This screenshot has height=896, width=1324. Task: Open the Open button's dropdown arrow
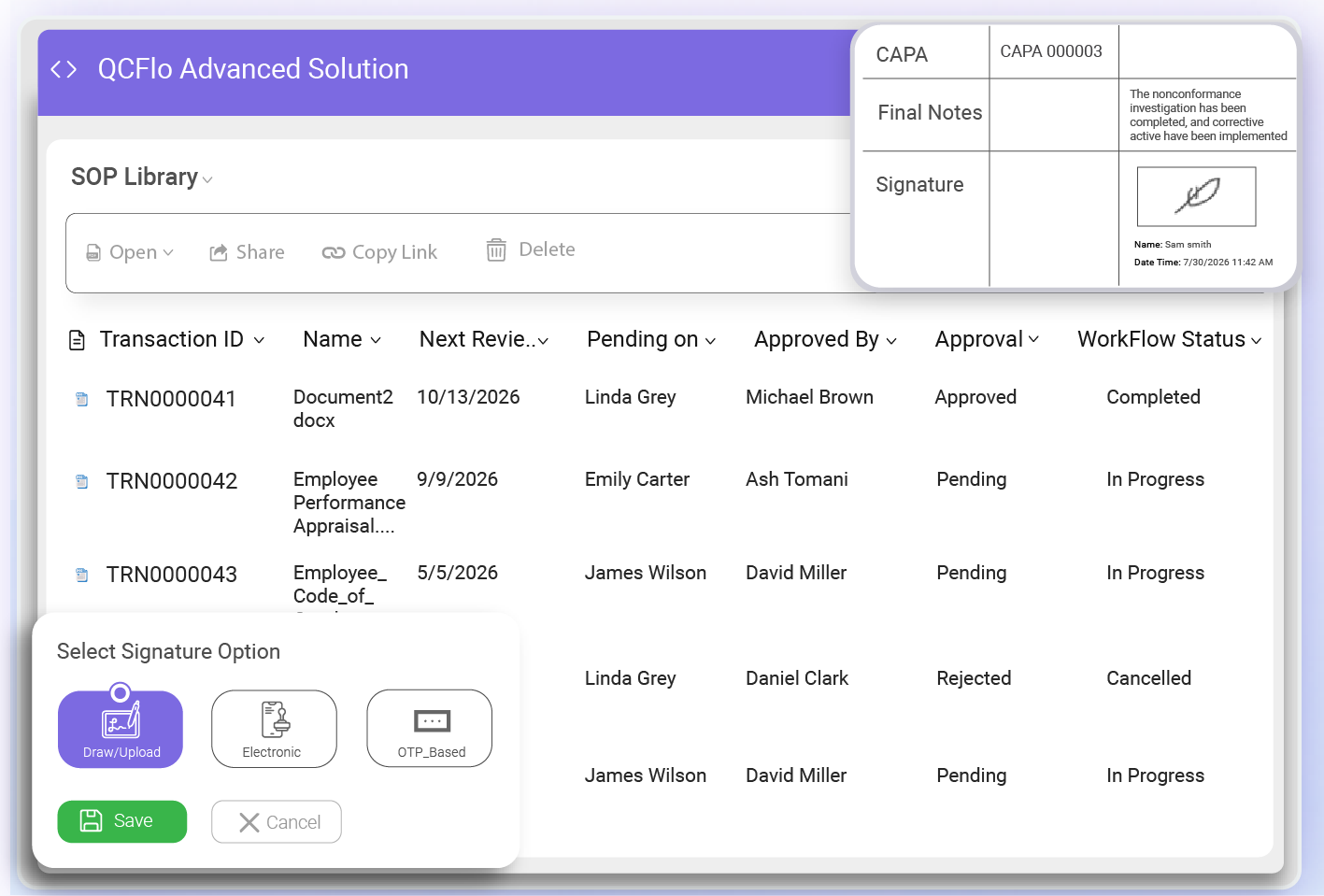click(x=168, y=252)
